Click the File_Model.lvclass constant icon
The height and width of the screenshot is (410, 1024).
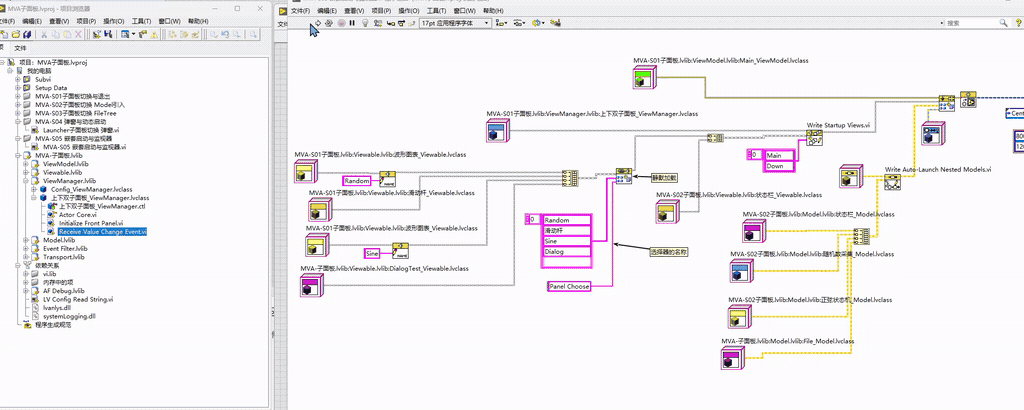click(733, 358)
